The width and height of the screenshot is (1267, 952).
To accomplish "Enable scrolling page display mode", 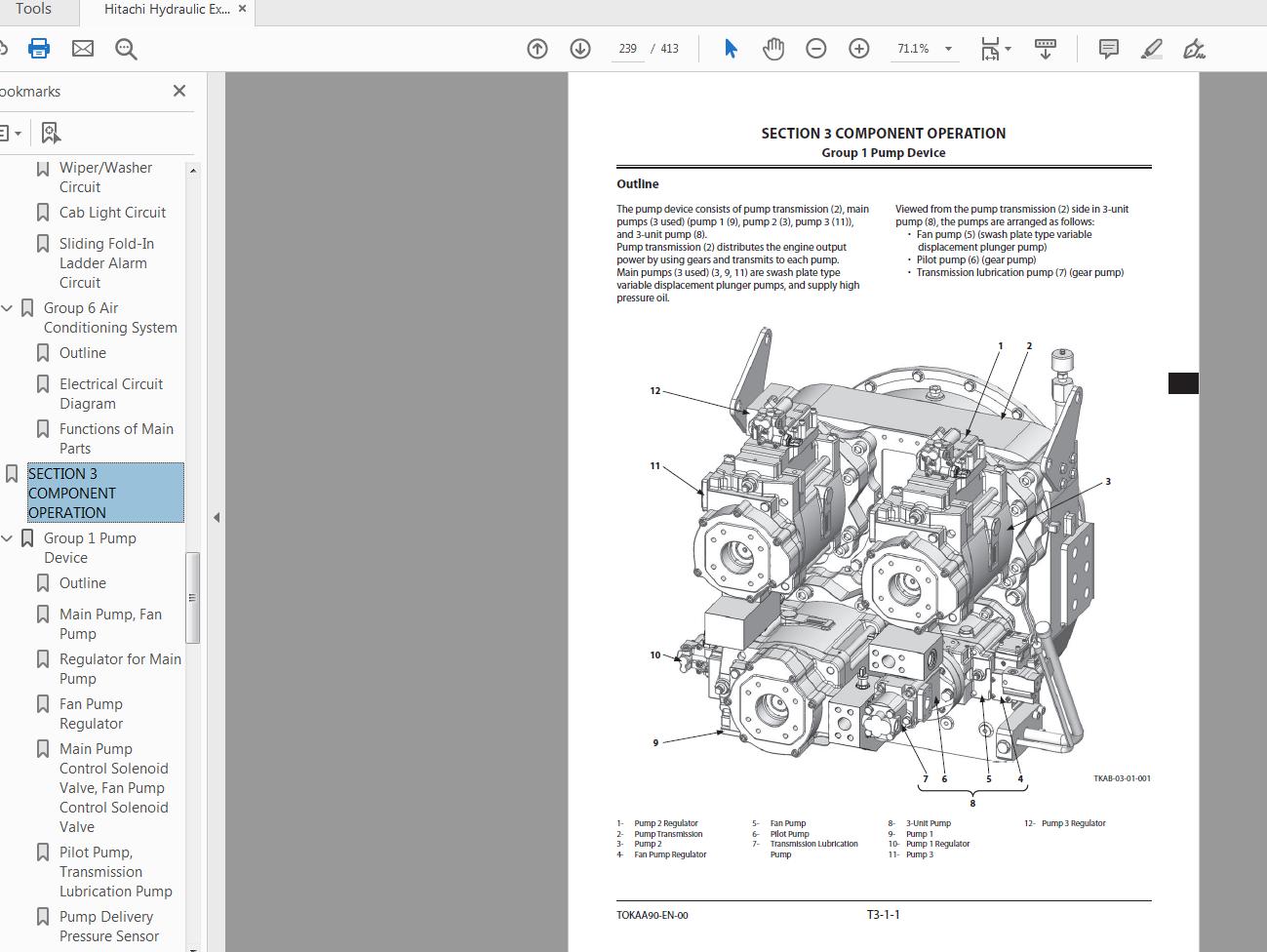I will pyautogui.click(x=1045, y=47).
